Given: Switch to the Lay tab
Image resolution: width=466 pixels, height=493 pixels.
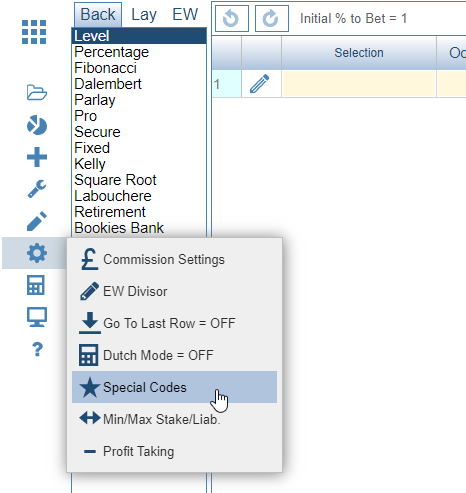Looking at the screenshot, I should (144, 15).
